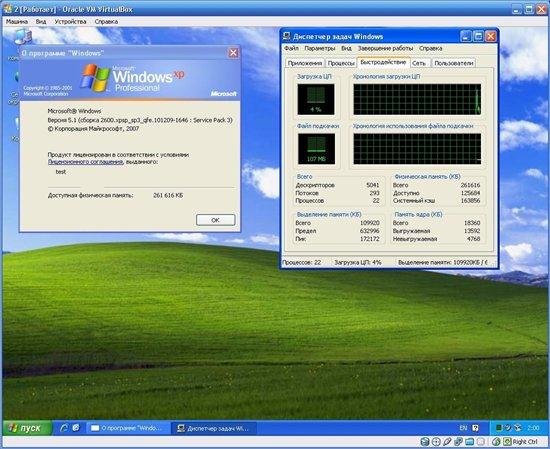Open the Параметры menu in Task Manager
The image size is (550, 449).
tap(320, 48)
